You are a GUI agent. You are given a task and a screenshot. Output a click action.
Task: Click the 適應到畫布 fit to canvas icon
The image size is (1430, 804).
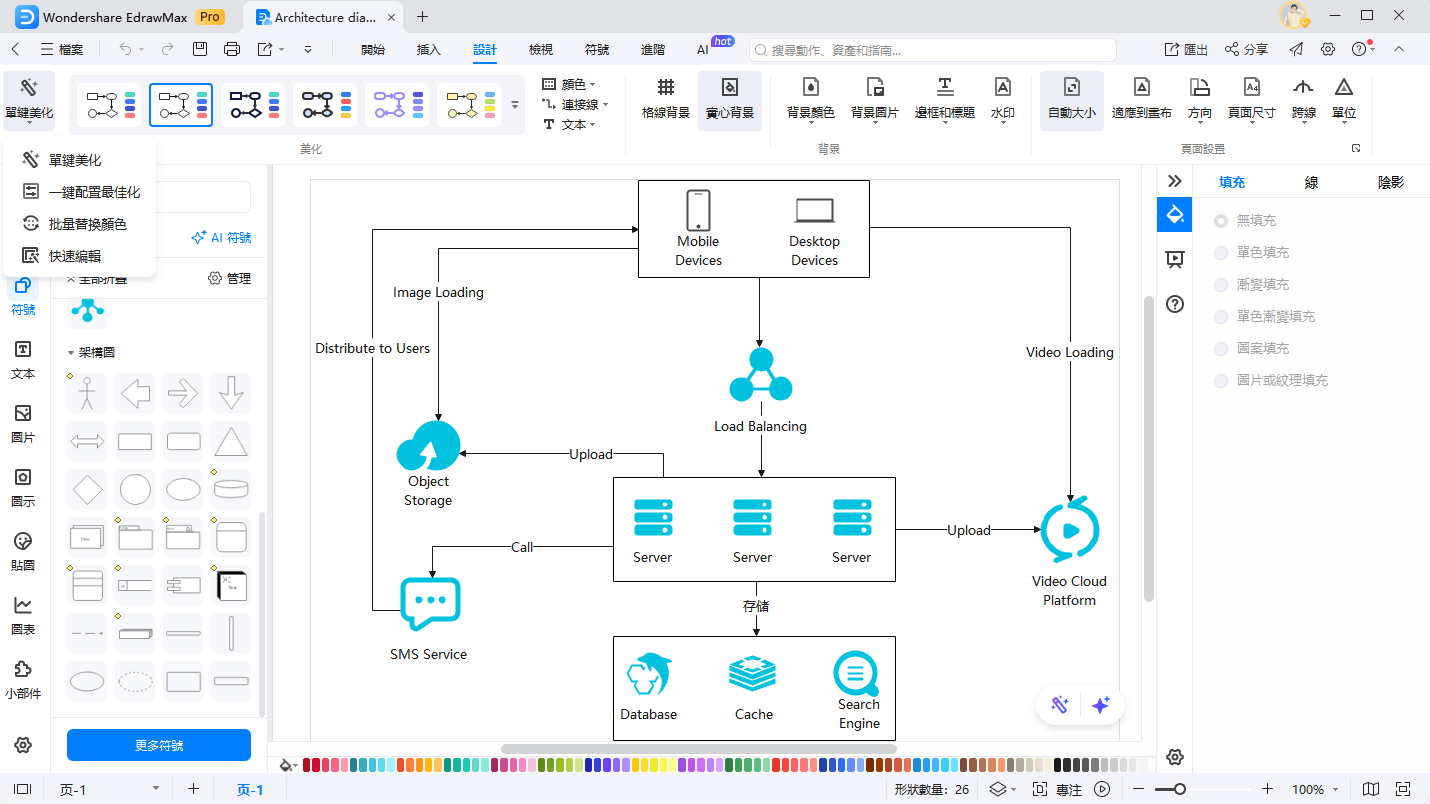[1141, 99]
